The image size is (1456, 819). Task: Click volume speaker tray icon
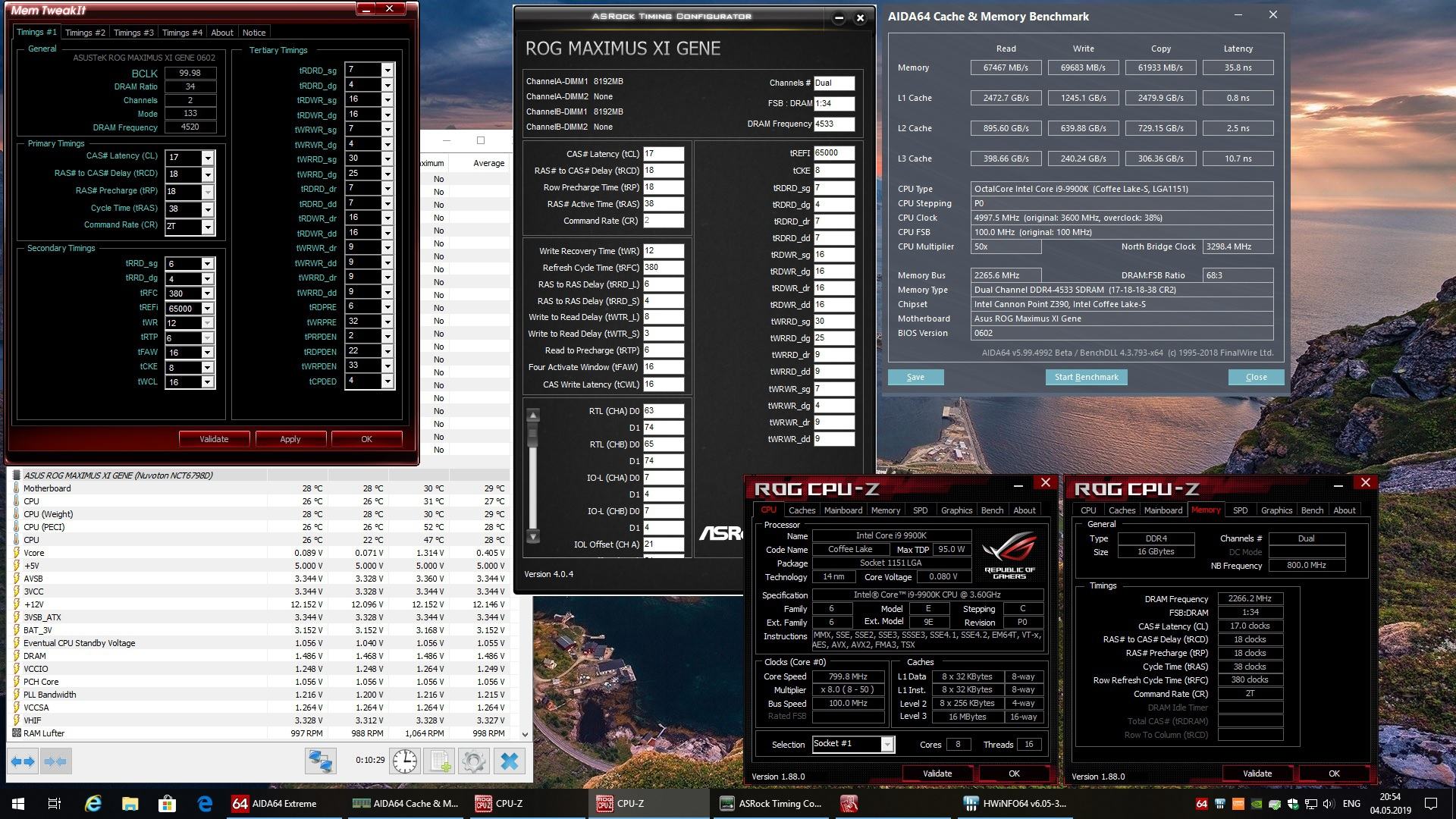(1329, 804)
